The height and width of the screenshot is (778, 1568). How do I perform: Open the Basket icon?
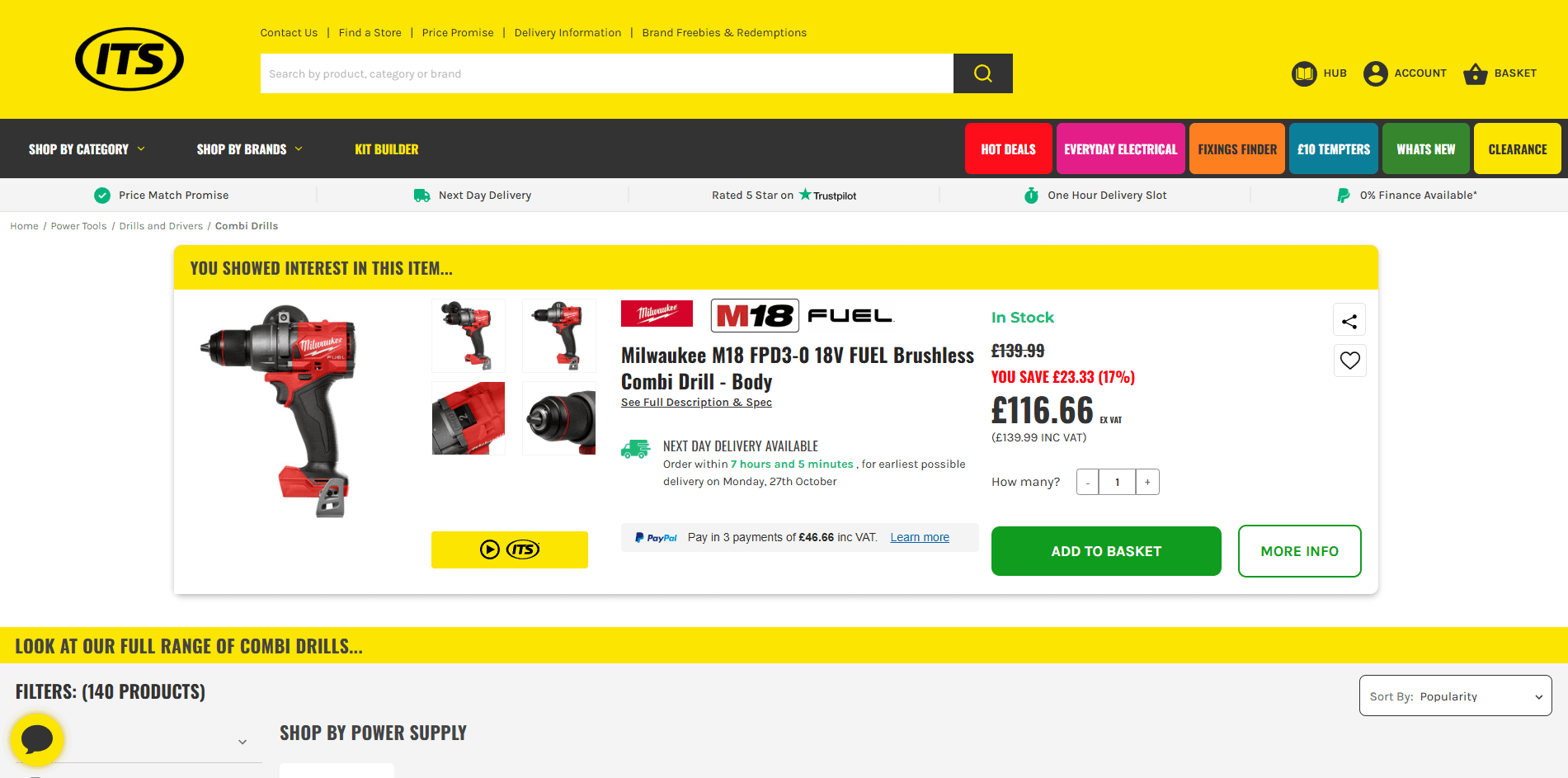[x=1475, y=74]
